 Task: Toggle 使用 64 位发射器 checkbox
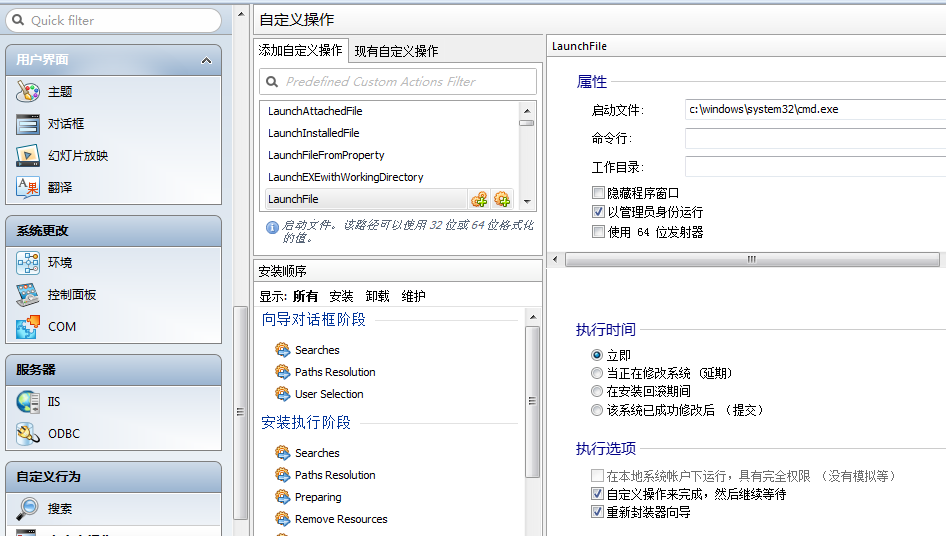pos(598,232)
